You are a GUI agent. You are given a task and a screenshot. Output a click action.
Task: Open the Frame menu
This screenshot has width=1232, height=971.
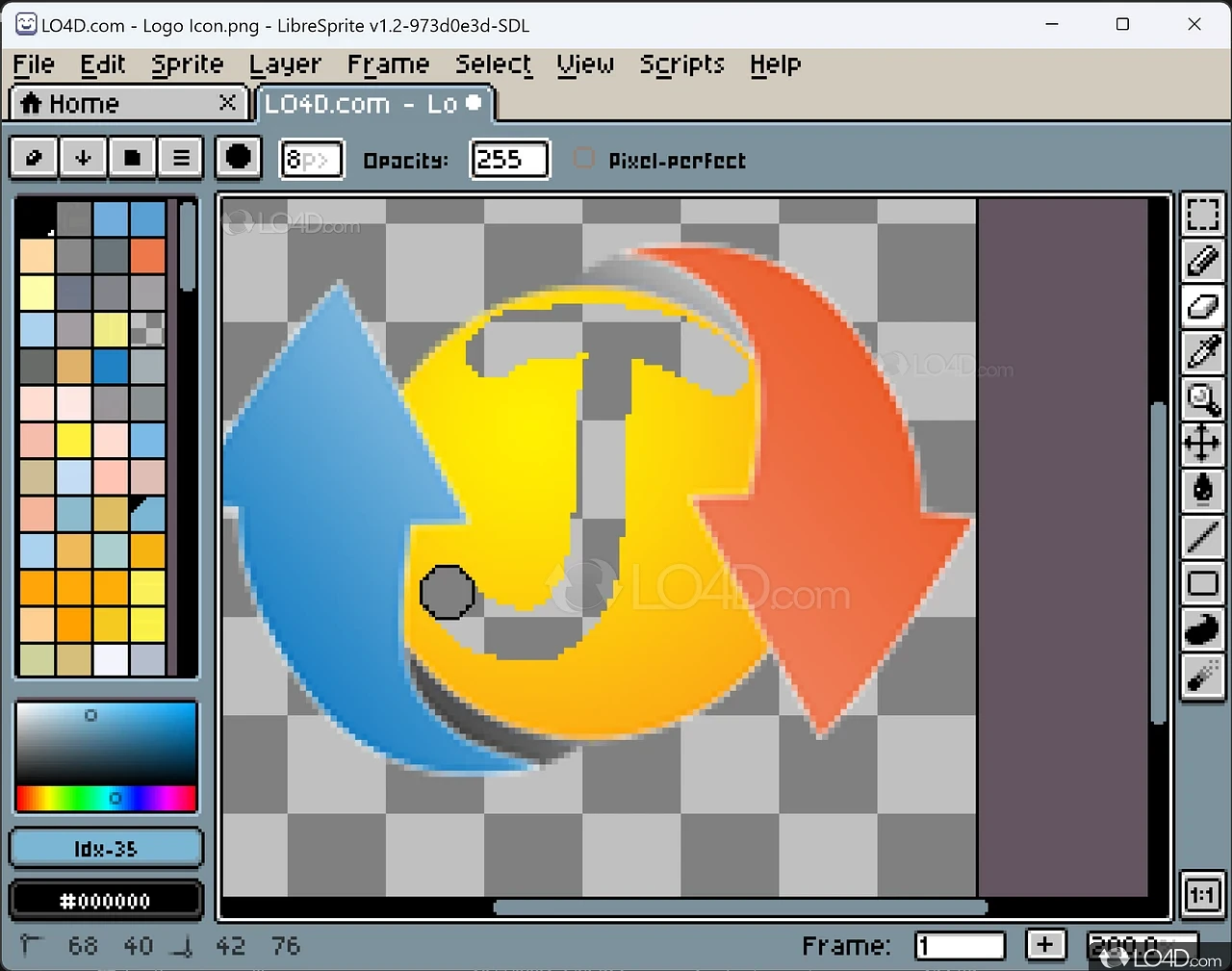tap(389, 64)
